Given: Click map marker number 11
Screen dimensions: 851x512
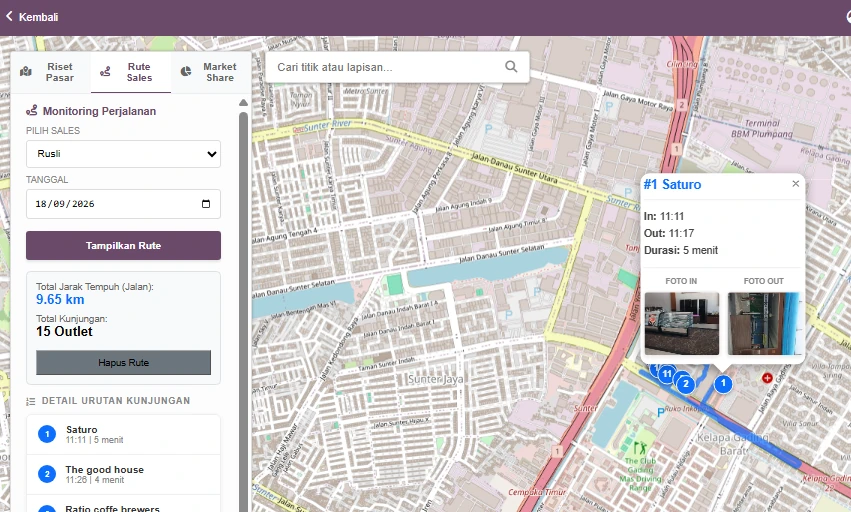Looking at the screenshot, I should [667, 374].
